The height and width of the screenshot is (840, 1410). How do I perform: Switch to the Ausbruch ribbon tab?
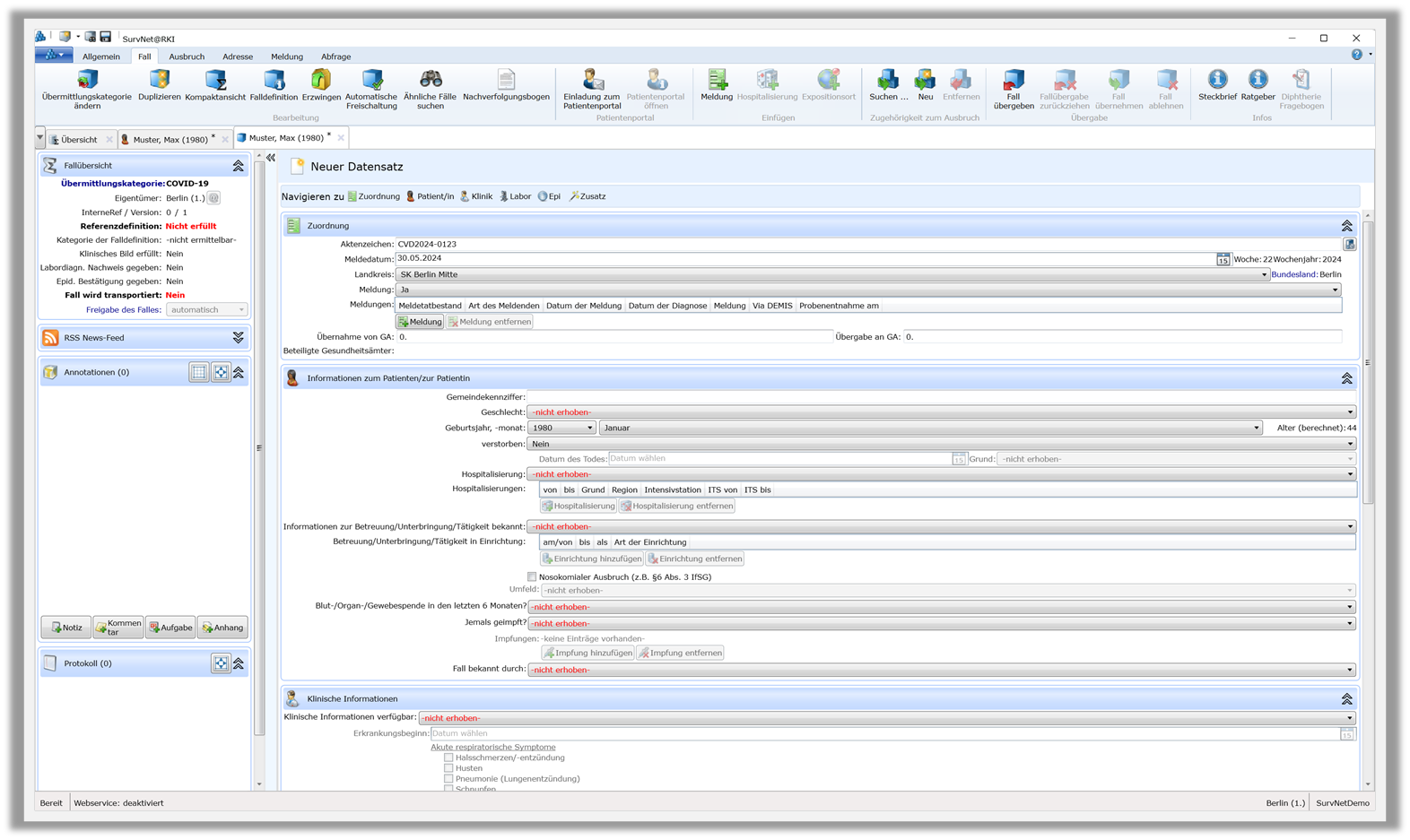[x=187, y=56]
